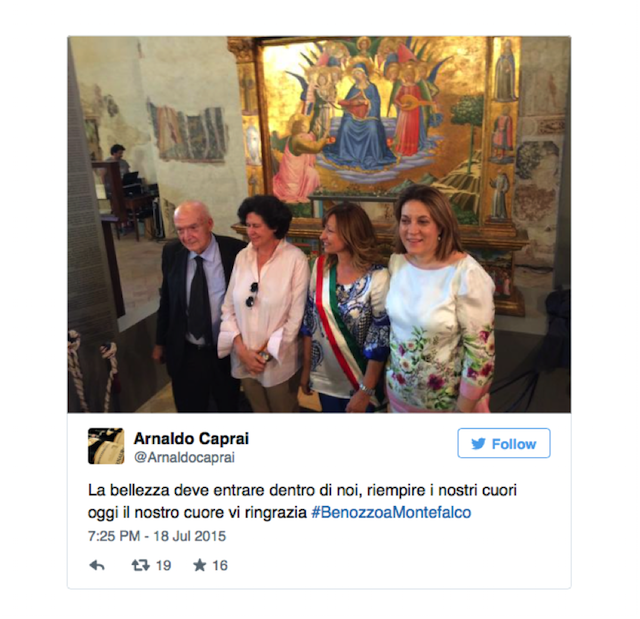Image resolution: width=640 pixels, height=619 pixels.
Task: Open the @Arnaldocaprai handle link
Action: click(184, 457)
